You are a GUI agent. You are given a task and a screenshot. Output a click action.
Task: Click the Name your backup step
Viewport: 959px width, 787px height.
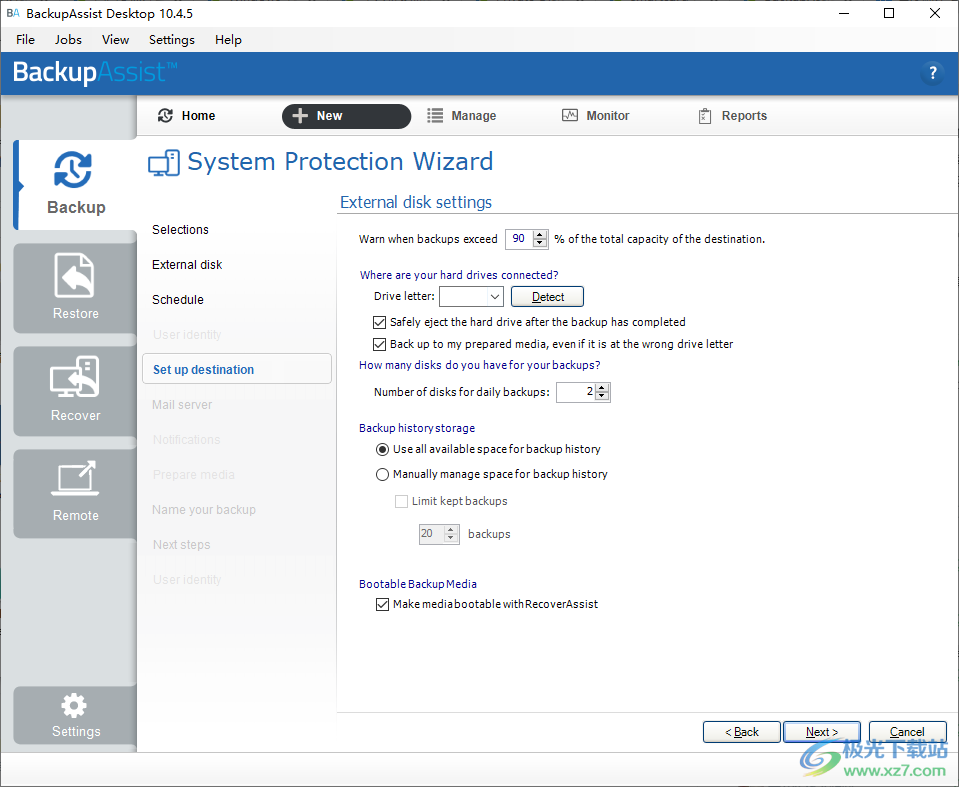204,510
